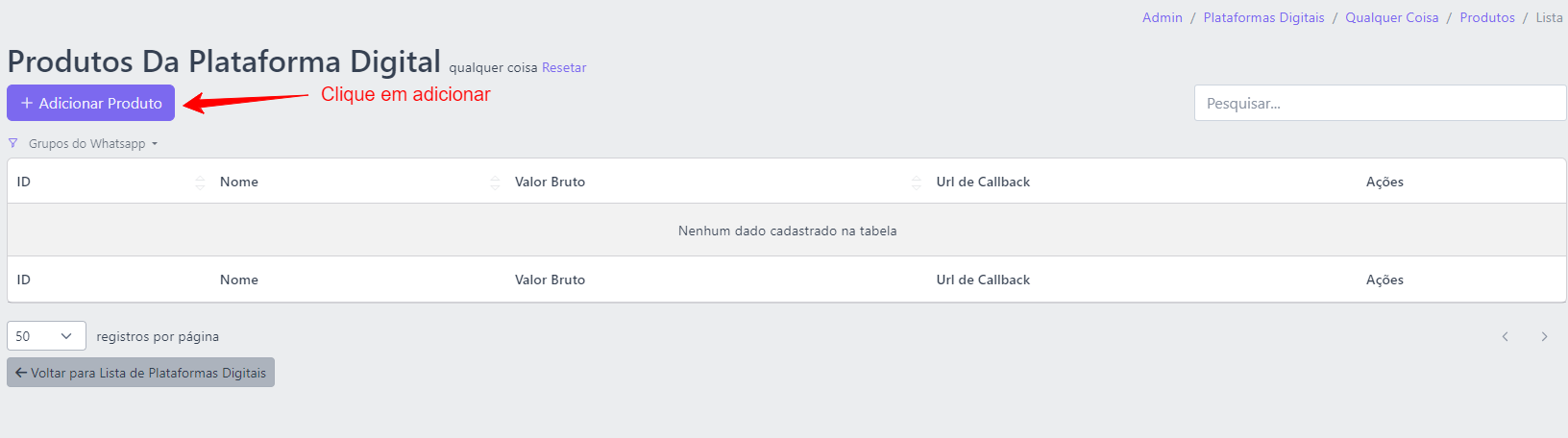
Task: Open the Admin breadcrumb link
Action: click(1162, 17)
